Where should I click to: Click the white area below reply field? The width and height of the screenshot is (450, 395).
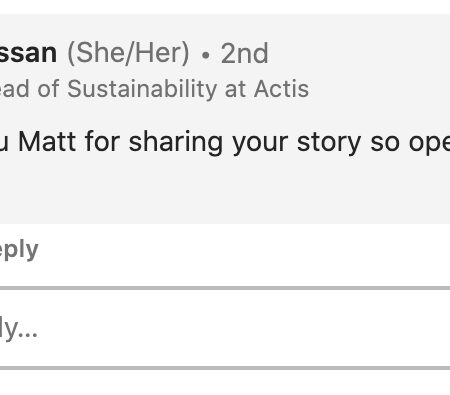click(225, 382)
